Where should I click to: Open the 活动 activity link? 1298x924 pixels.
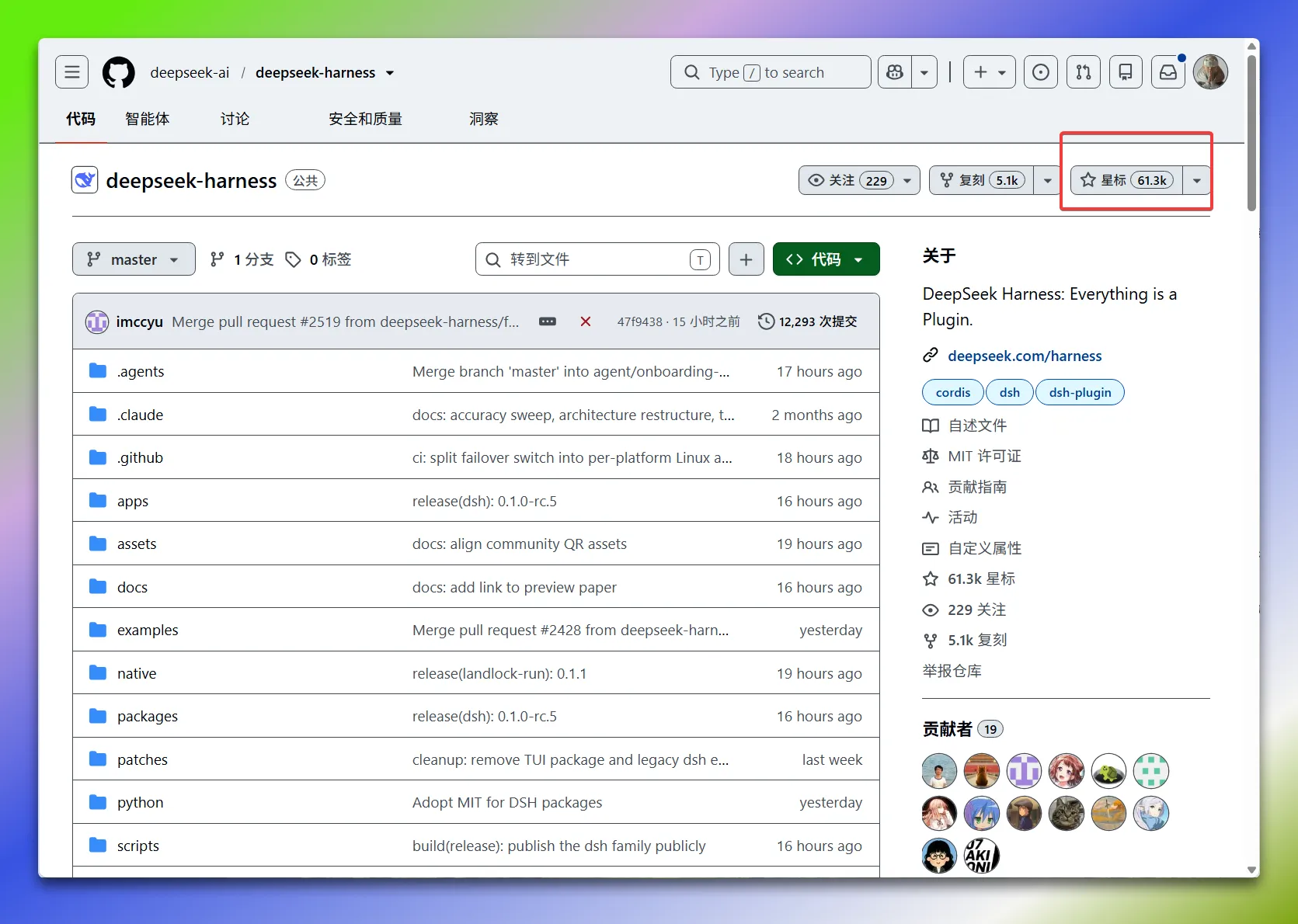[950, 517]
